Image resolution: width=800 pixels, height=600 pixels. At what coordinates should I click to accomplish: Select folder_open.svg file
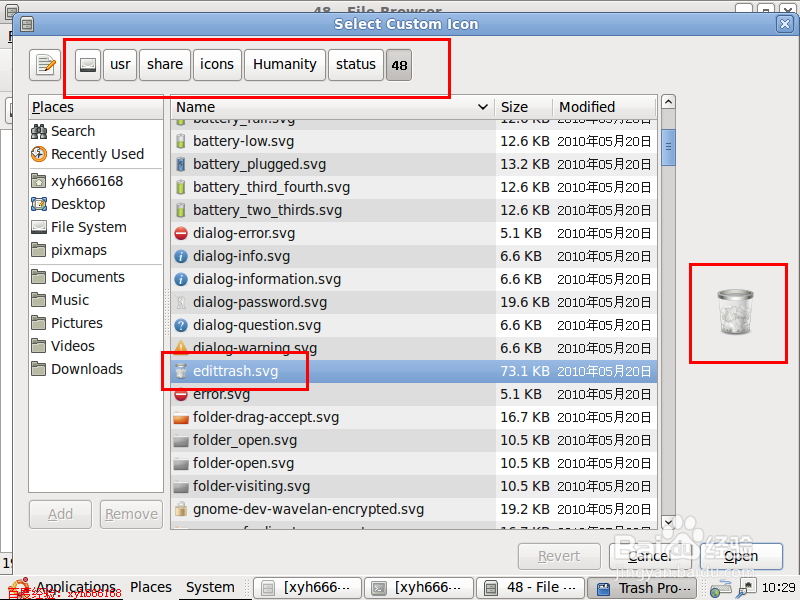[414, 440]
